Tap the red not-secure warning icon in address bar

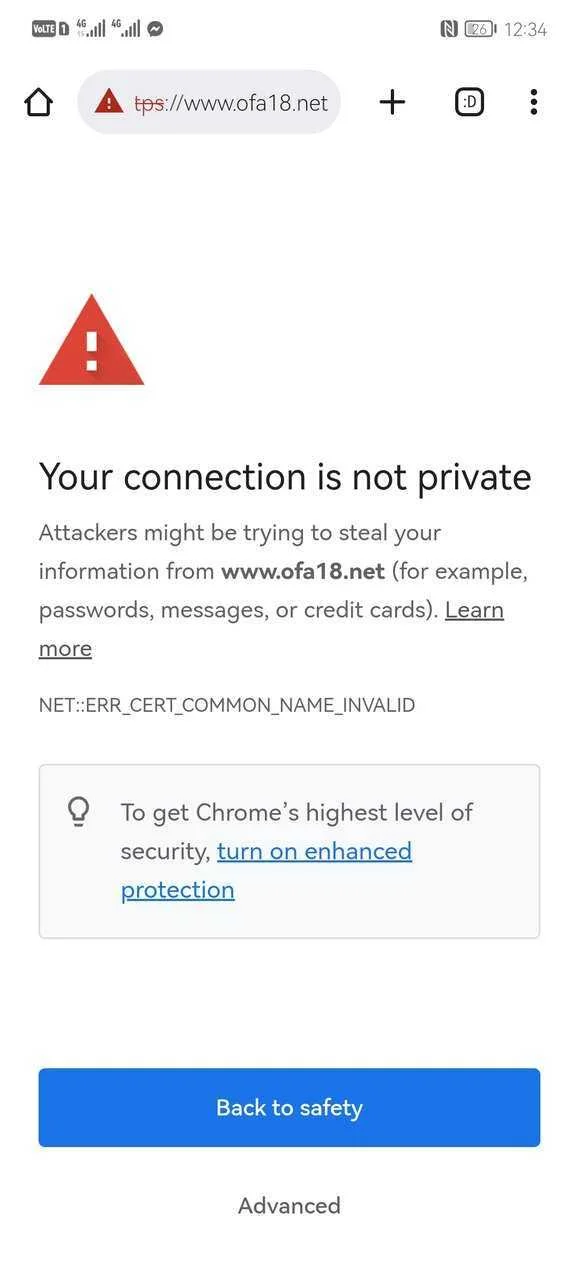click(109, 101)
